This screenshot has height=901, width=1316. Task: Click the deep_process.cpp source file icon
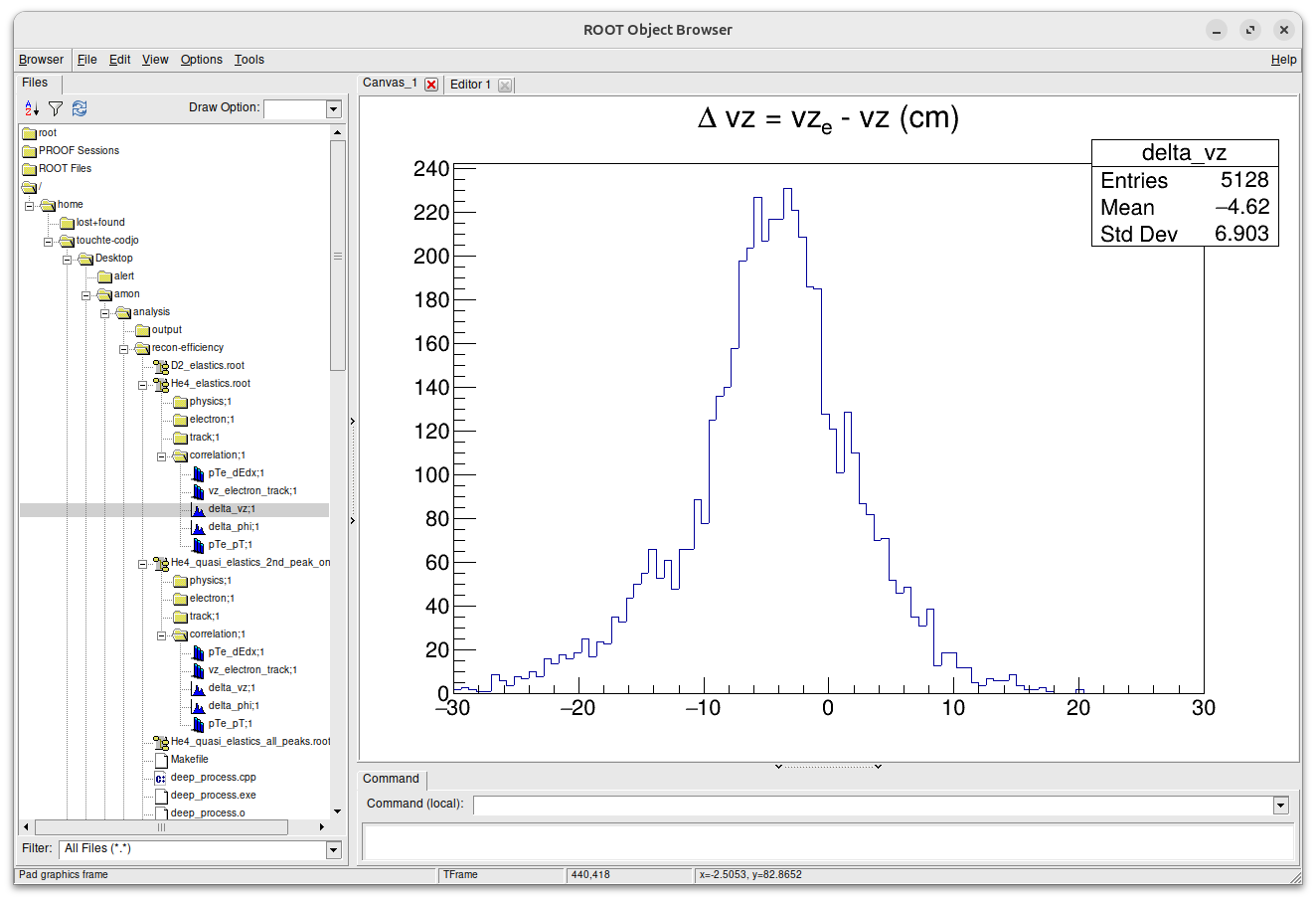coord(161,778)
